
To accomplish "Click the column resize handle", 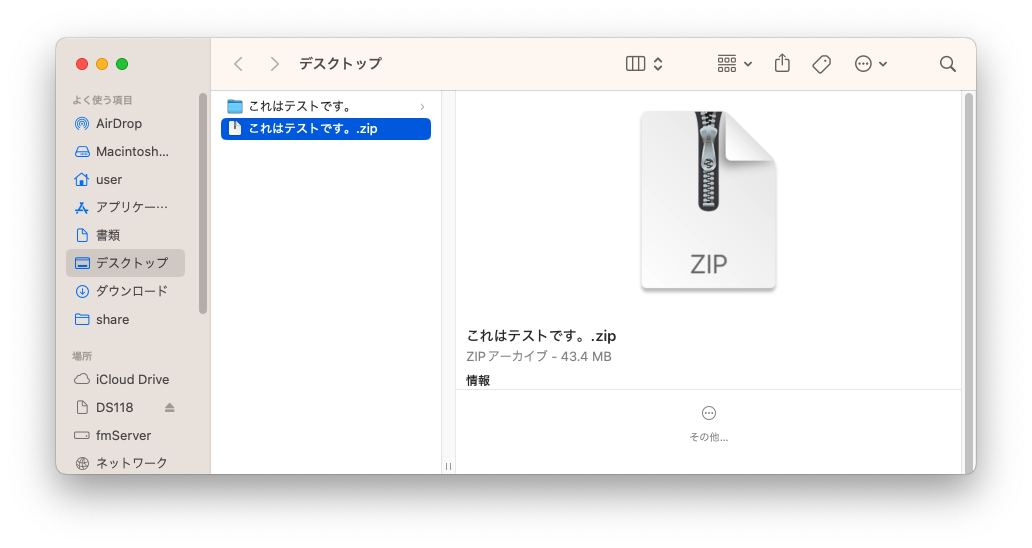I will [448, 466].
